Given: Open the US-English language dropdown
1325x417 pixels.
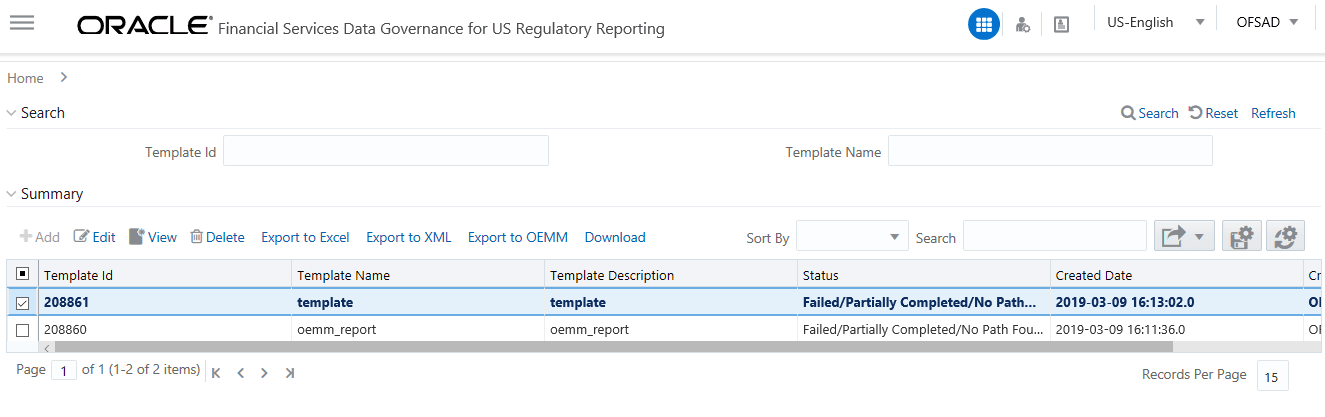Looking at the screenshot, I should tap(1155, 23).
